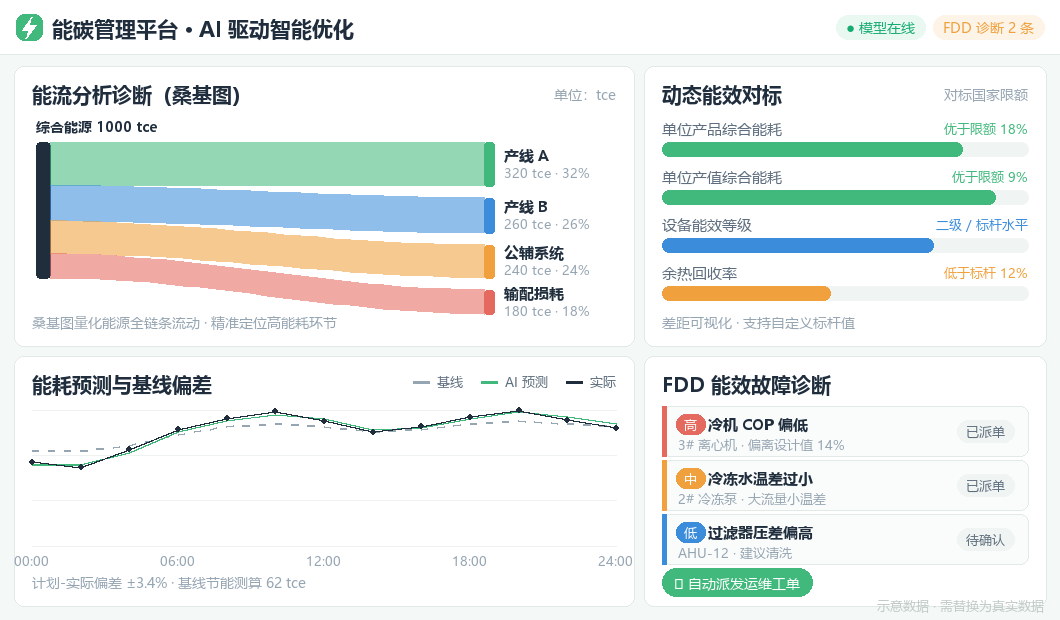
Task: Click the 能流分析诊断 (桑基图) heading
Action: coord(136,95)
